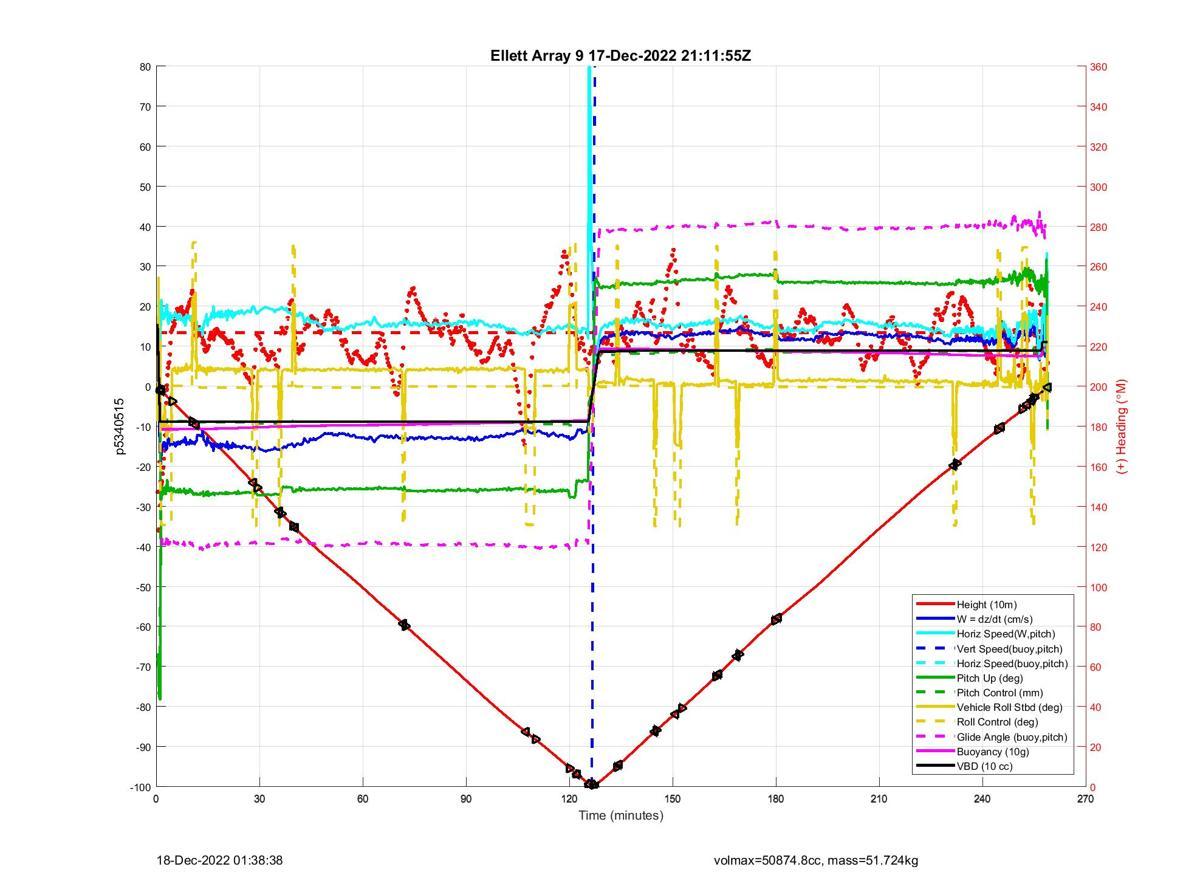Select 'Horiz Speed(buoy,pitch)' legend entry
Viewport: 1200px width, 885px height.
coord(1011,663)
